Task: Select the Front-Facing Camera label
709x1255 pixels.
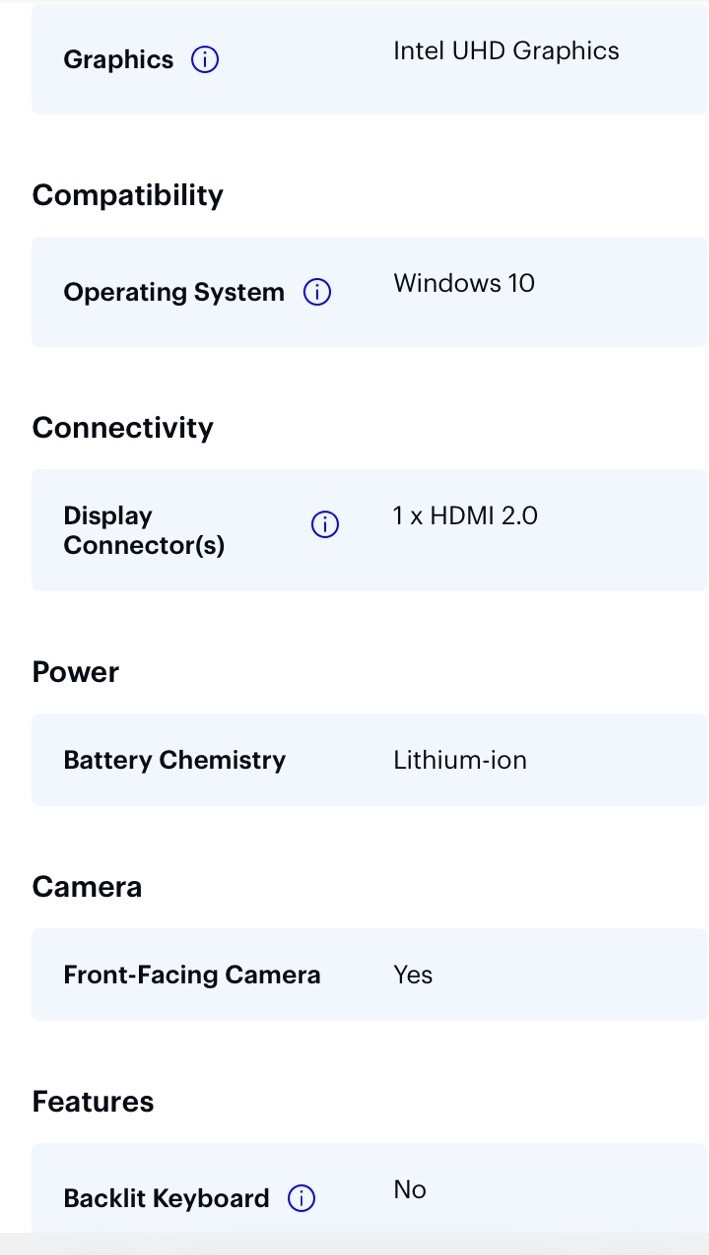Action: (192, 975)
